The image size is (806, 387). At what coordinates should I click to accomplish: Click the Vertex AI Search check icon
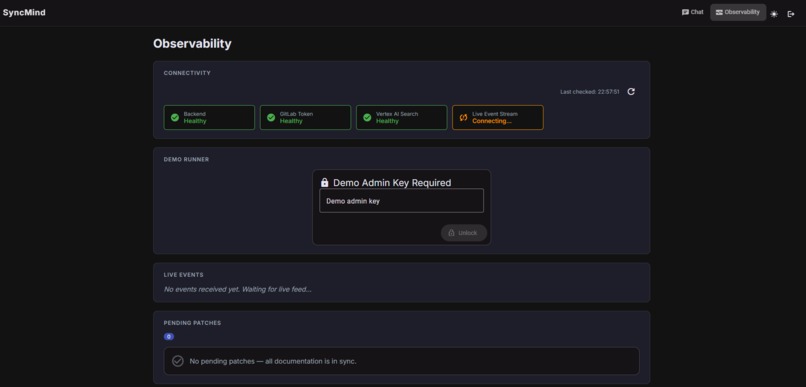tap(367, 118)
